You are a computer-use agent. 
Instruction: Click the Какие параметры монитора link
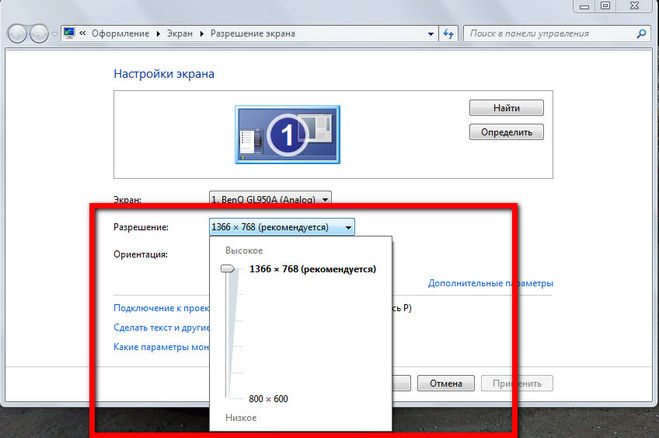[161, 347]
